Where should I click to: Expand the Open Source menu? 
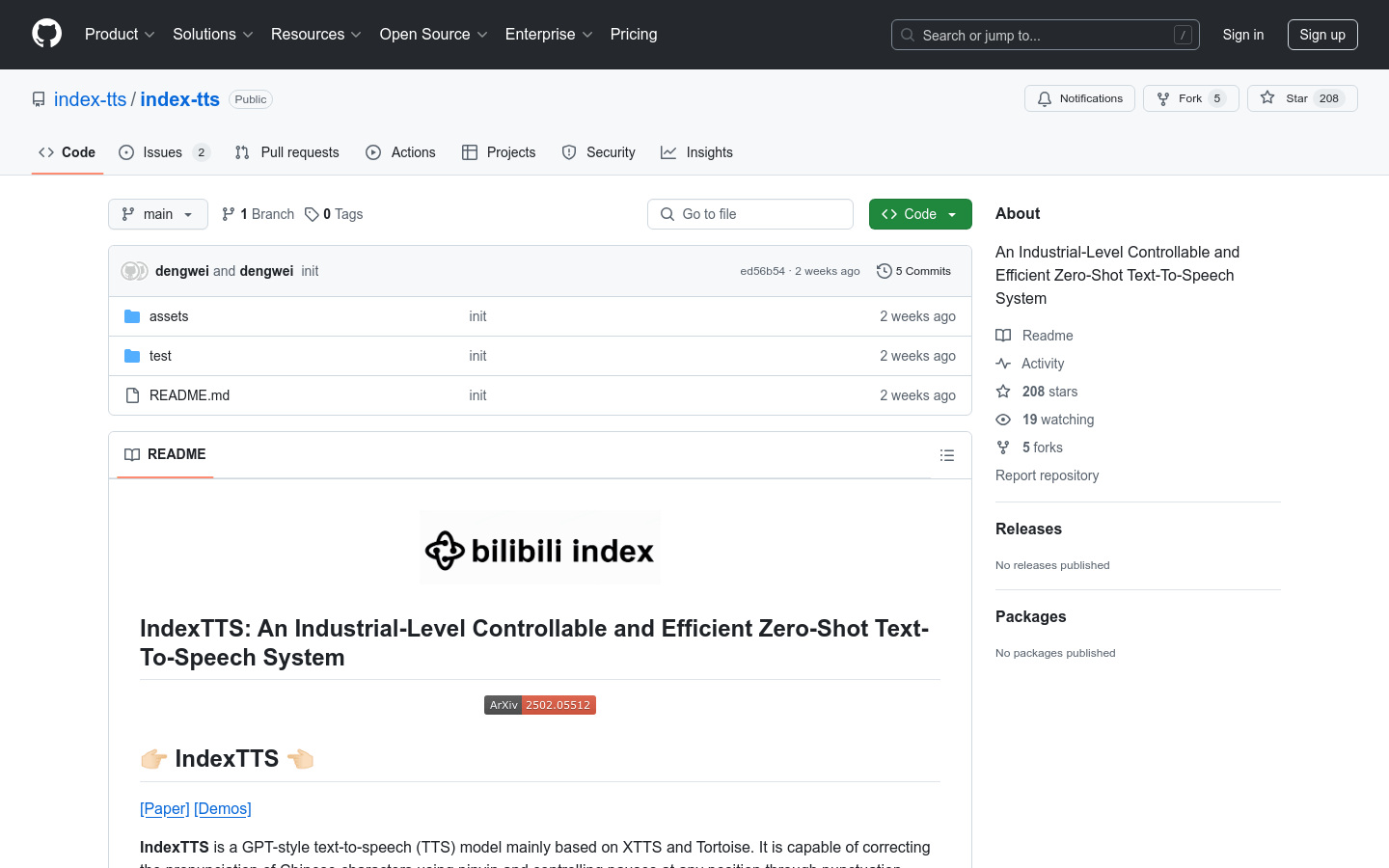coord(434,34)
